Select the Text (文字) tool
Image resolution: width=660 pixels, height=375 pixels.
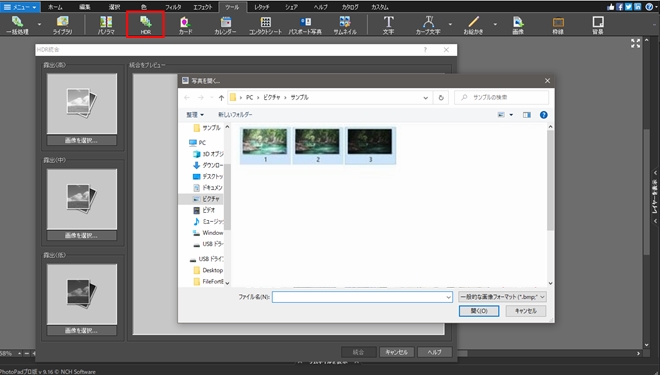click(389, 24)
